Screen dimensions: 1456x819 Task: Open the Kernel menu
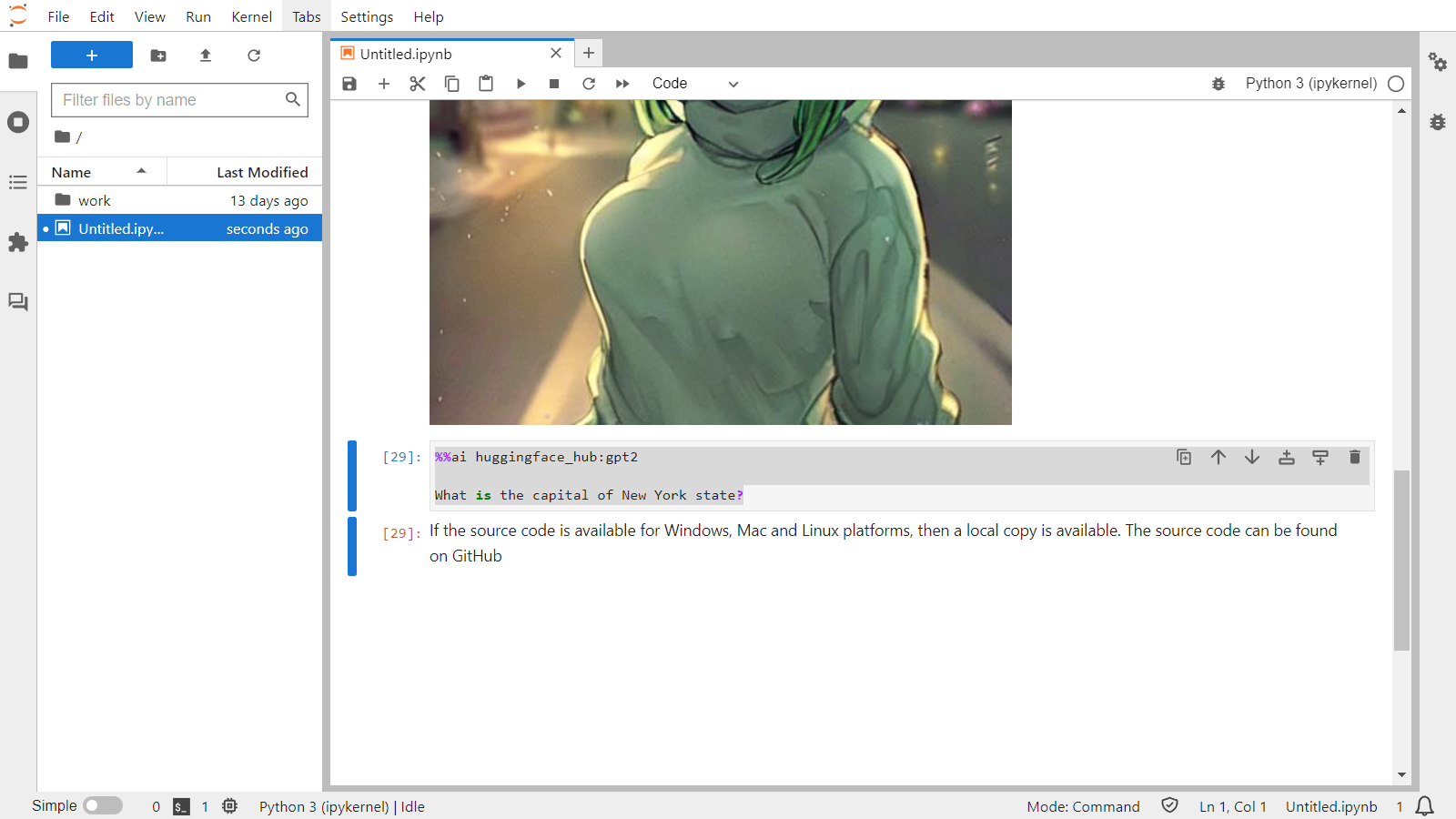[251, 16]
